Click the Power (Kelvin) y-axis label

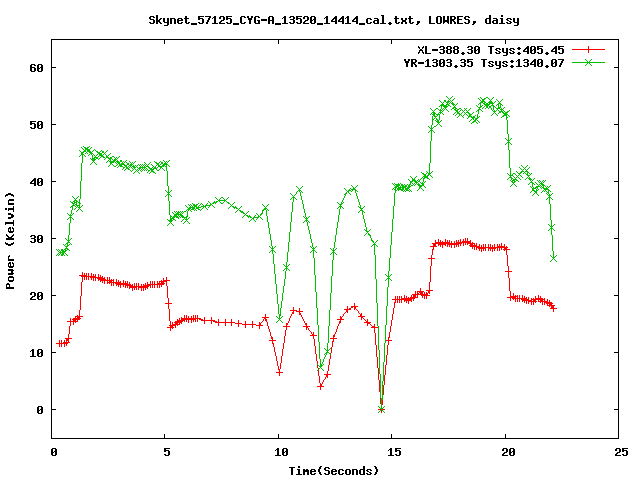click(x=11, y=240)
